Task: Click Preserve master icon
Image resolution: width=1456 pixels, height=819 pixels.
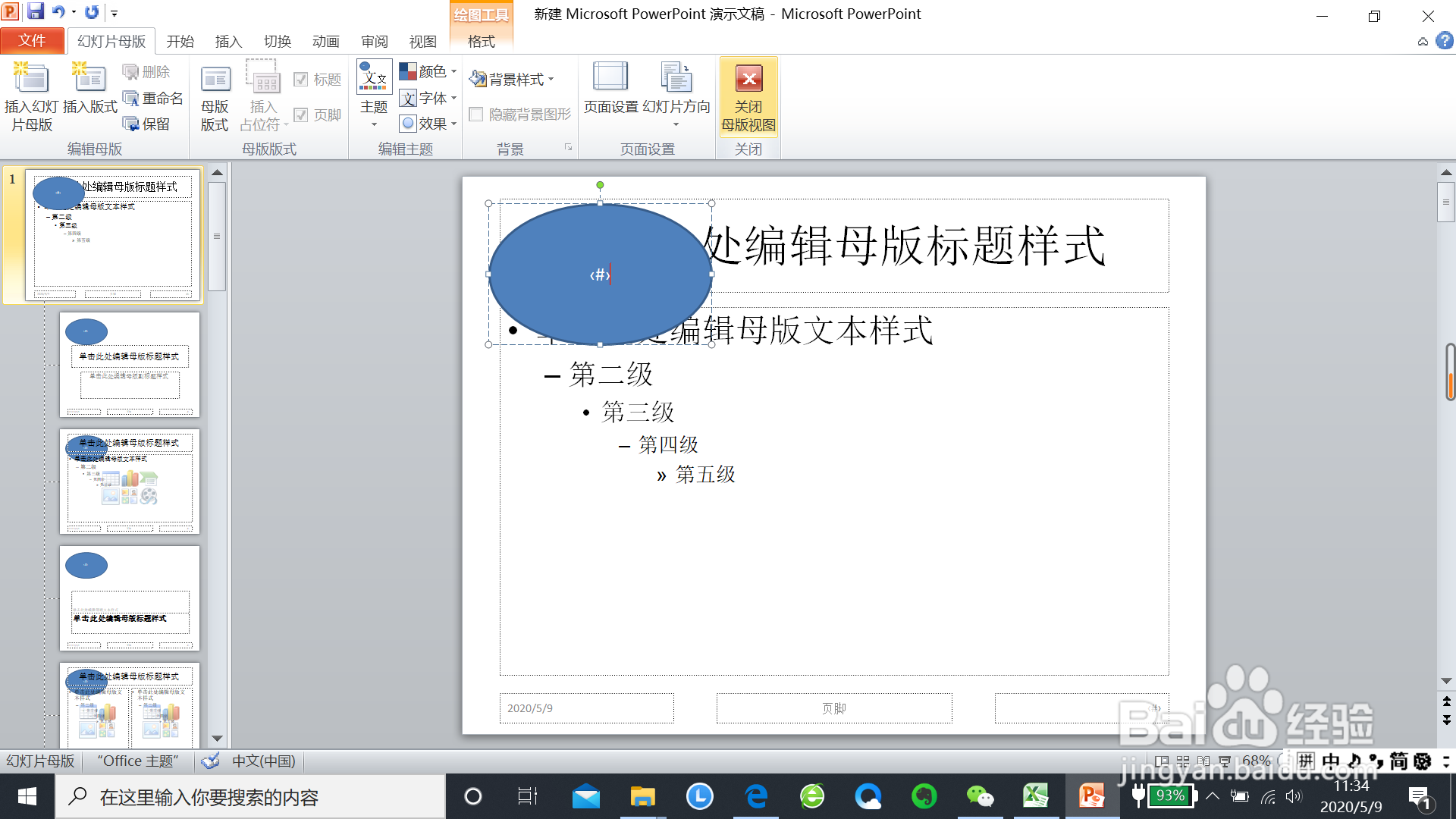Action: pos(131,124)
